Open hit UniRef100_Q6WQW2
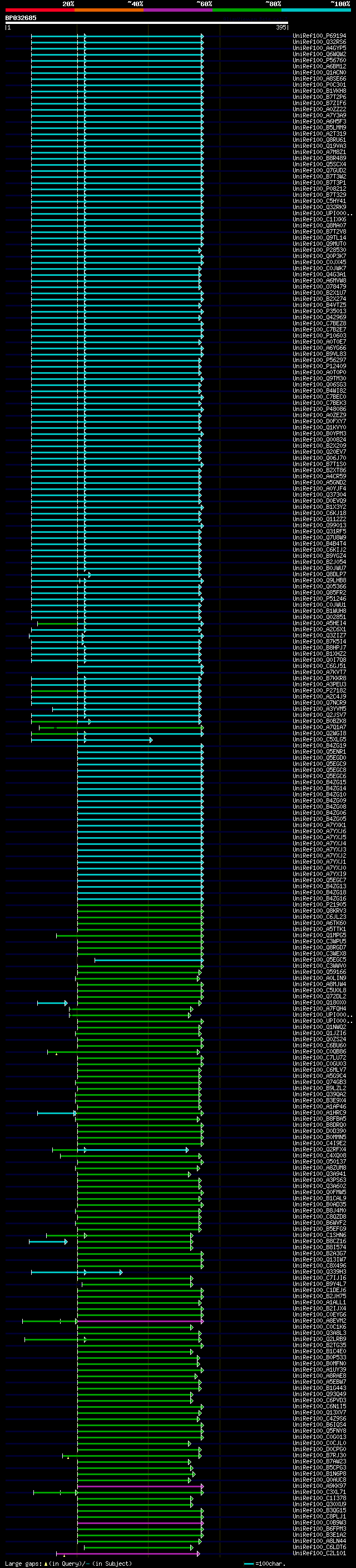356x1568 pixels. 319,54
